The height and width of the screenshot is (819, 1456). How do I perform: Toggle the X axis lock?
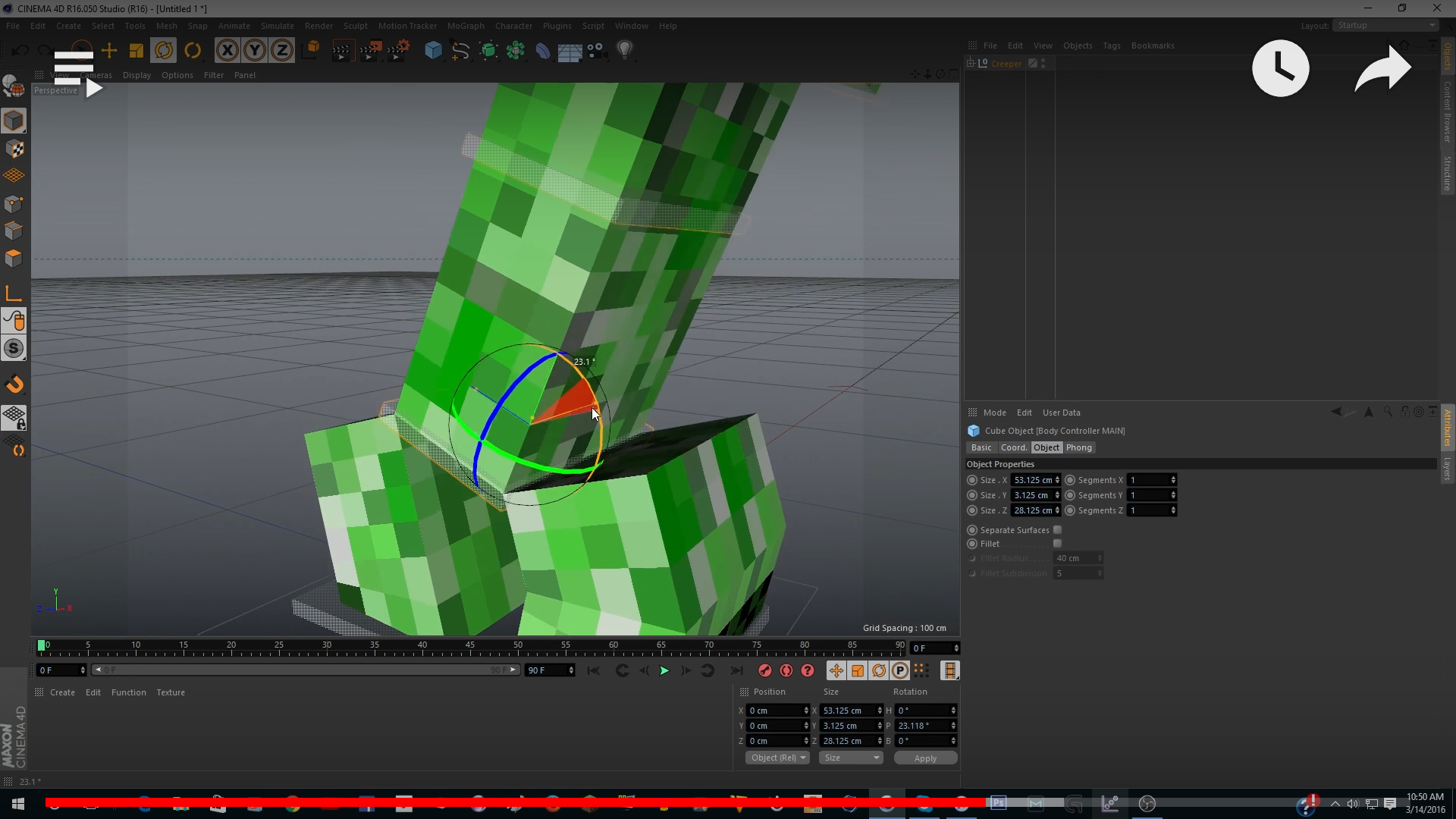pyautogui.click(x=227, y=51)
